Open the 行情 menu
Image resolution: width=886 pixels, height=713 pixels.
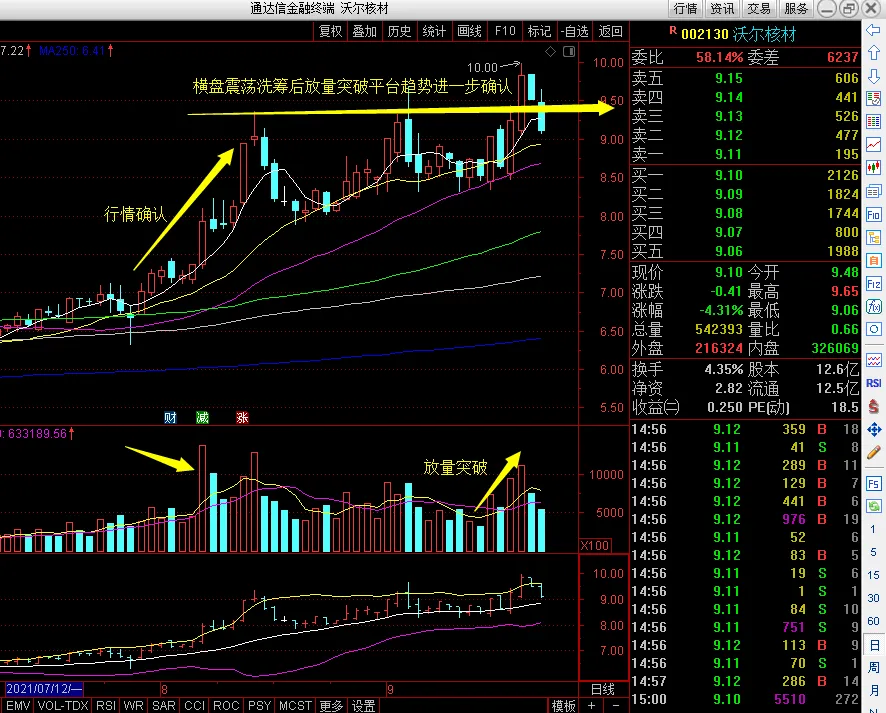685,8
